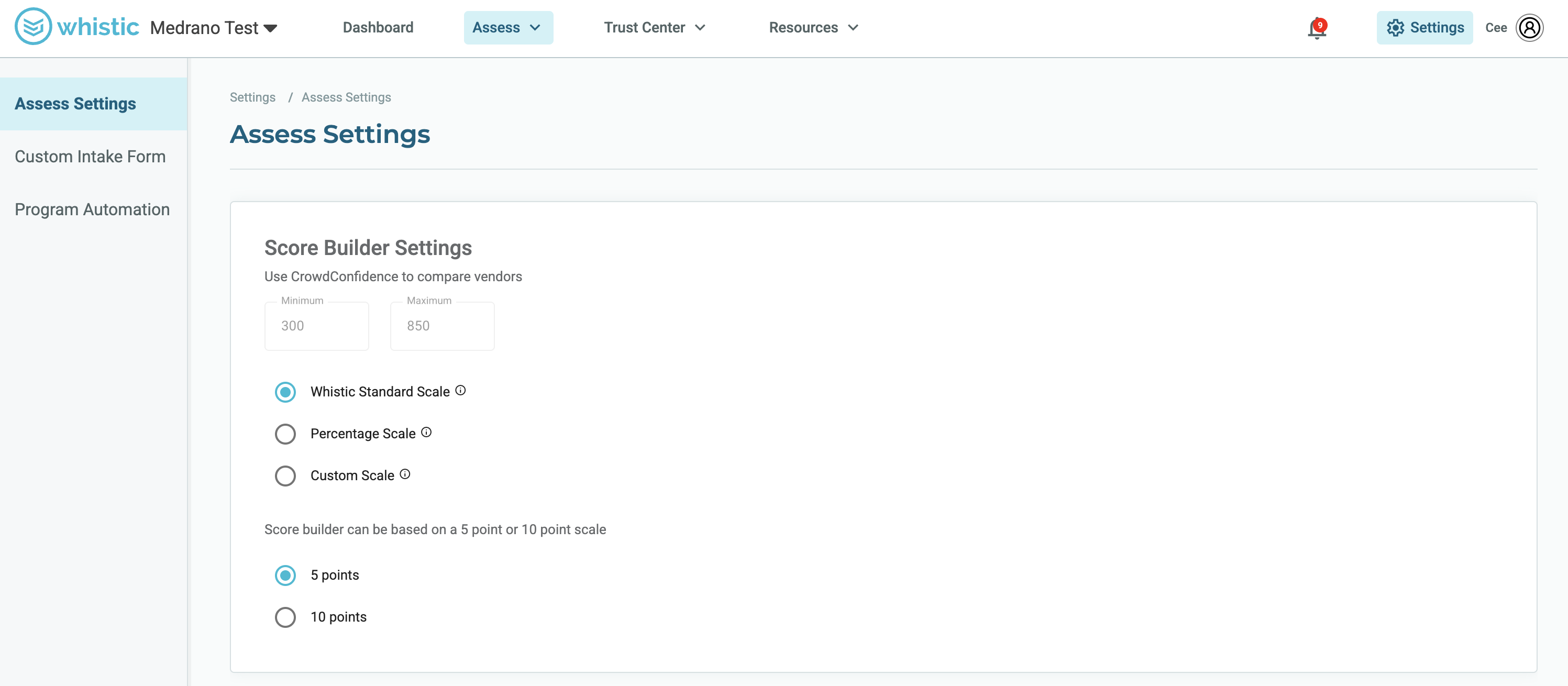Viewport: 1568px width, 686px height.
Task: Select the Percentage Scale radio
Action: tap(285, 434)
